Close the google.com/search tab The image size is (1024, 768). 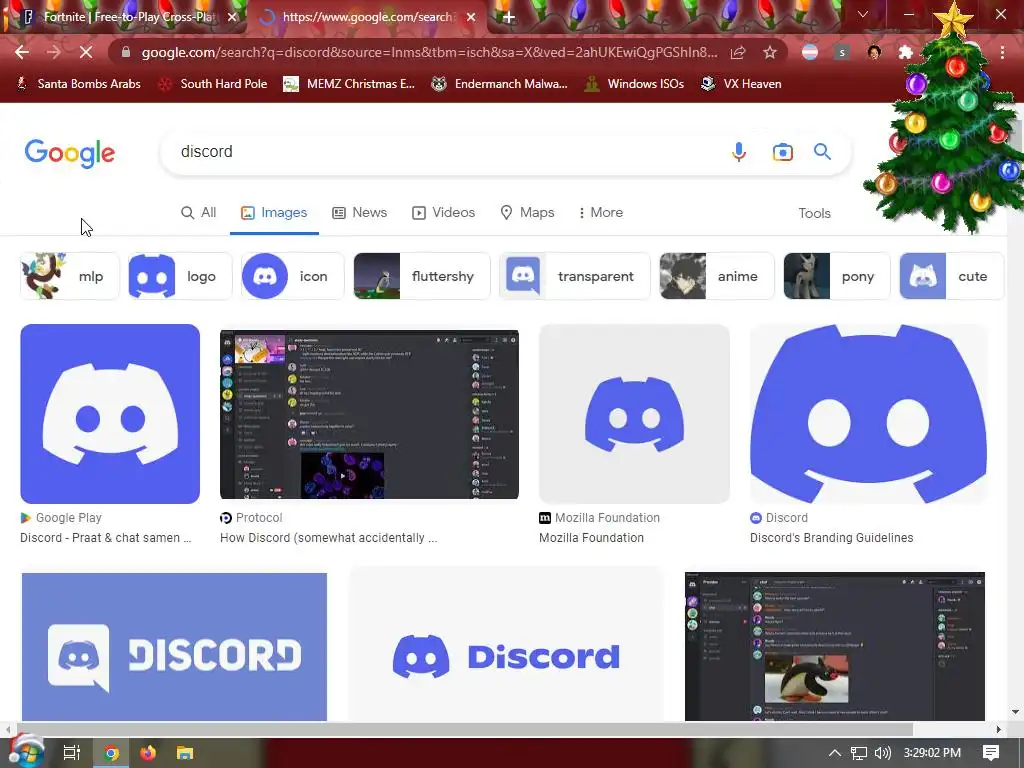[471, 17]
